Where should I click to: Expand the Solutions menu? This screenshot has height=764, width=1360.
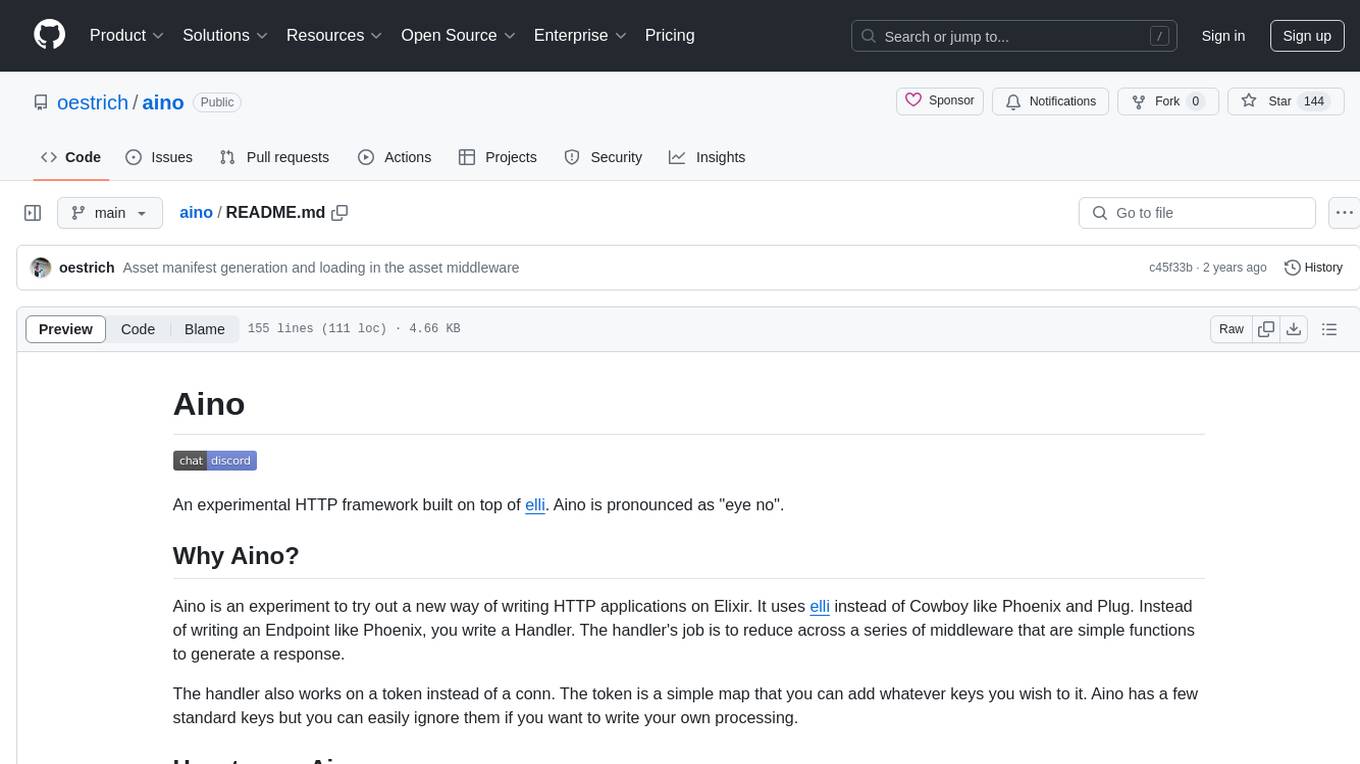point(226,35)
